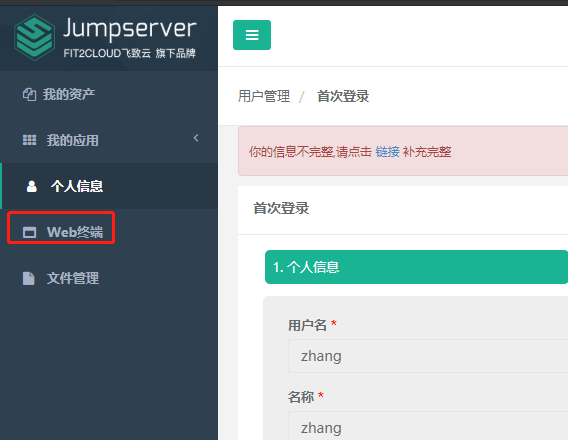The width and height of the screenshot is (568, 440).
Task: Open 我的资产 menu item
Action: (x=109, y=94)
